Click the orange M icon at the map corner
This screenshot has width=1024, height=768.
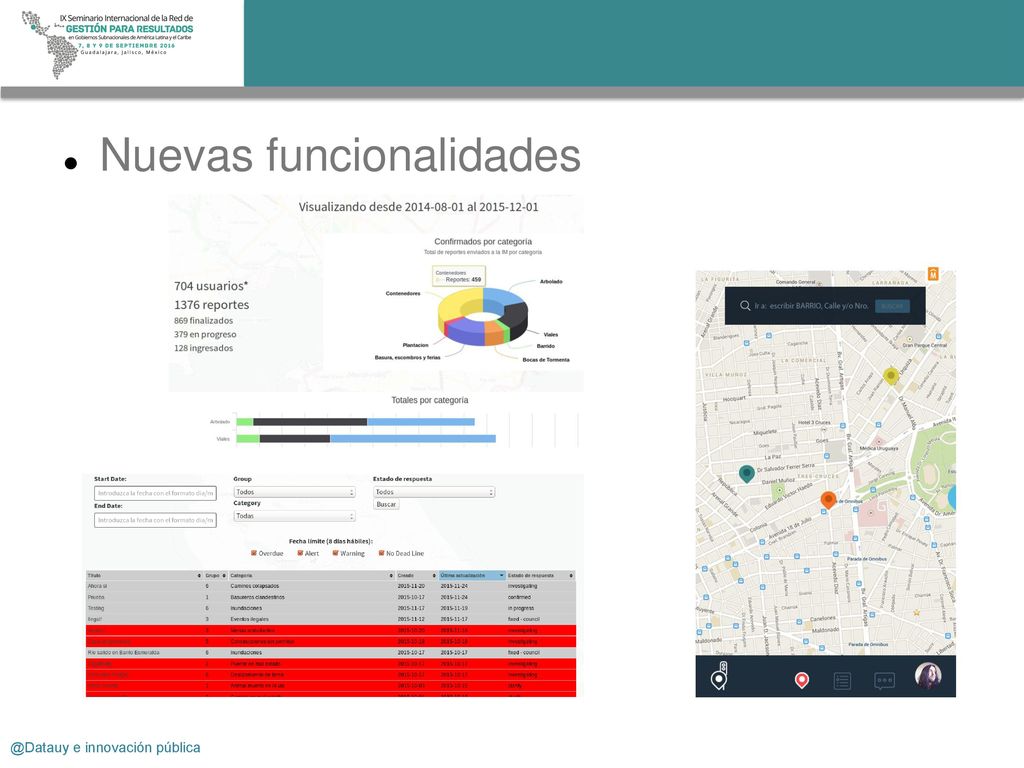click(933, 274)
